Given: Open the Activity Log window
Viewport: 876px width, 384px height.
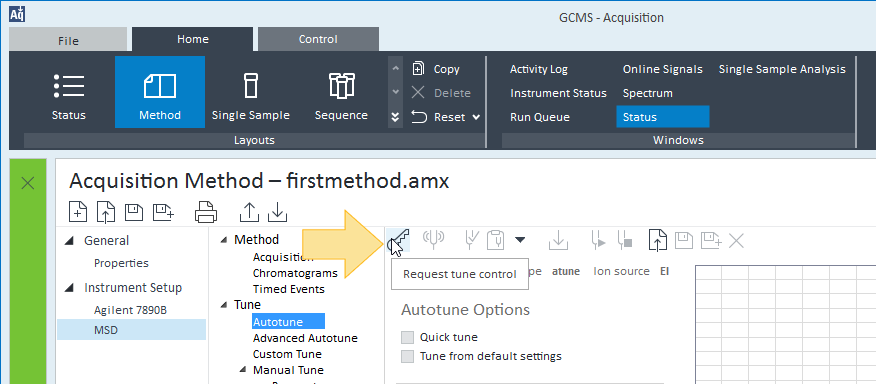Looking at the screenshot, I should pos(539,69).
